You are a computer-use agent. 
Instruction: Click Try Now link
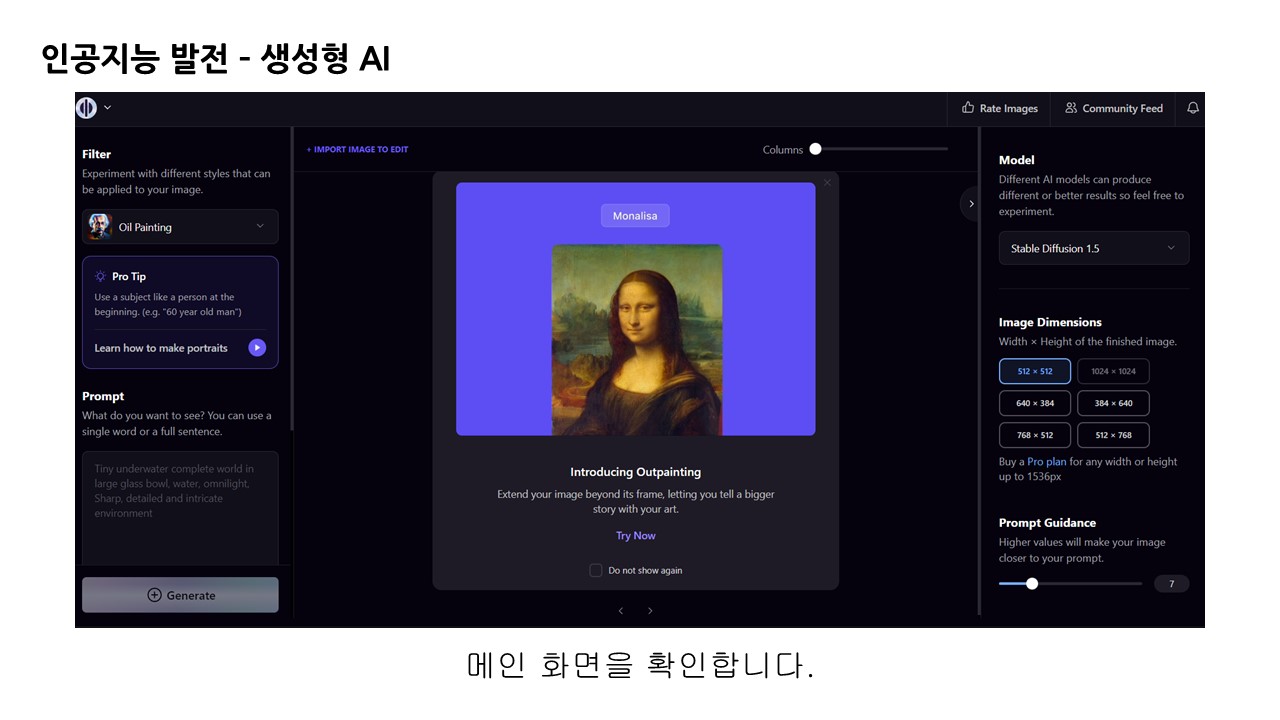pyautogui.click(x=636, y=536)
